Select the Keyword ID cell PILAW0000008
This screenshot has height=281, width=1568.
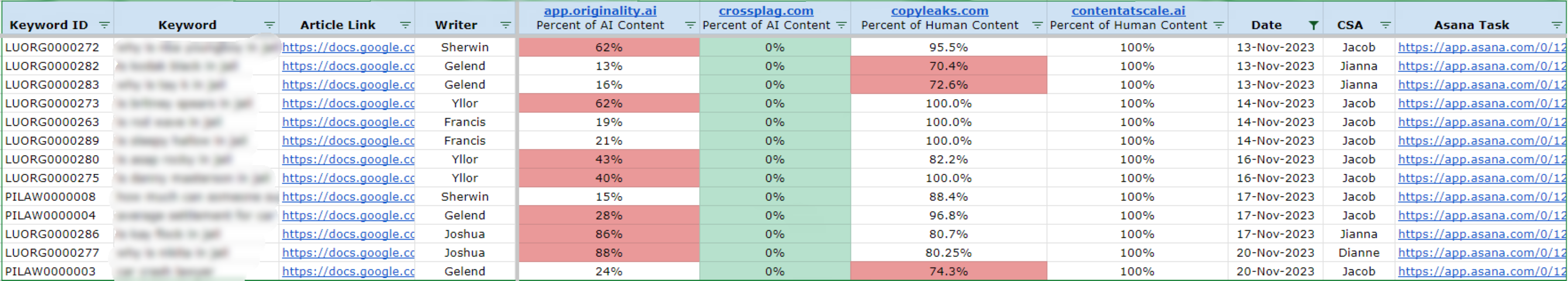tap(51, 197)
